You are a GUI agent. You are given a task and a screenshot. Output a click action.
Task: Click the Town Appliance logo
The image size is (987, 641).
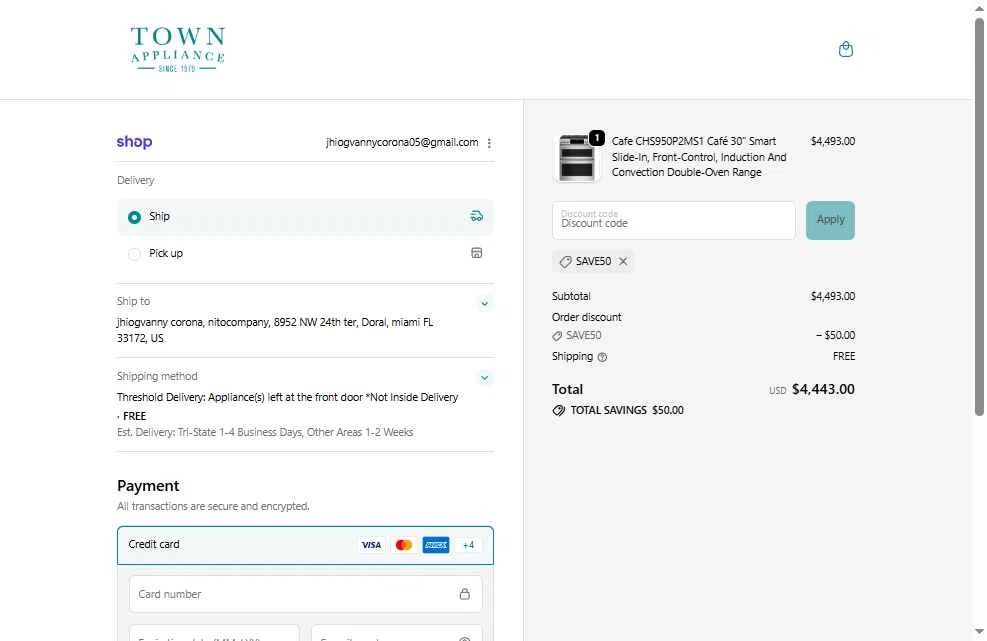pyautogui.click(x=178, y=49)
